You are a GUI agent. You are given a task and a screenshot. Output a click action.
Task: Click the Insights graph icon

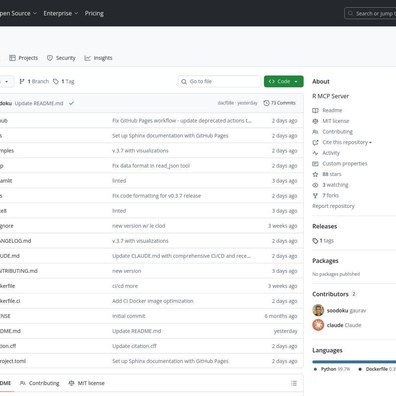point(87,58)
